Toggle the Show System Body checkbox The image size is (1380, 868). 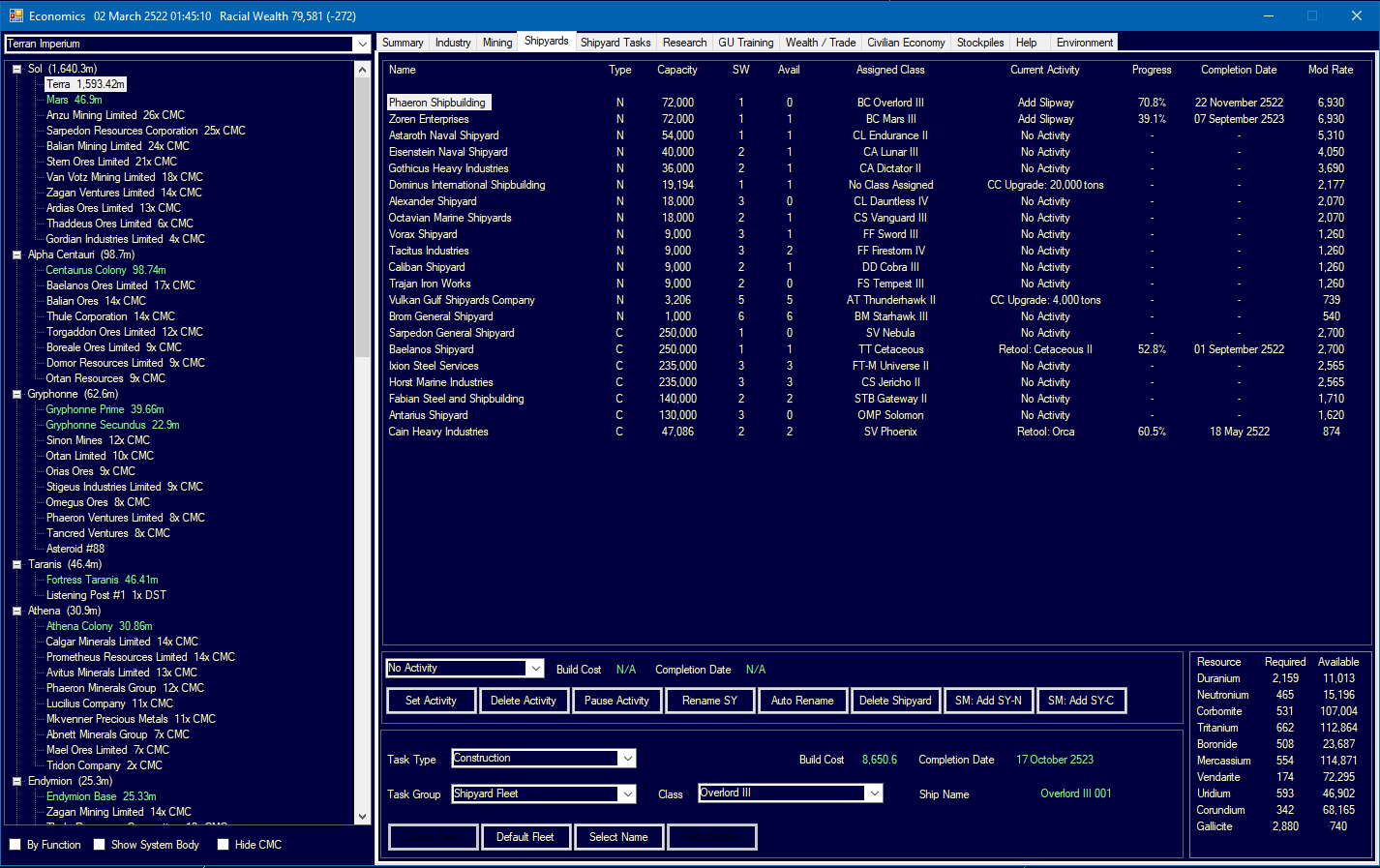coord(99,845)
